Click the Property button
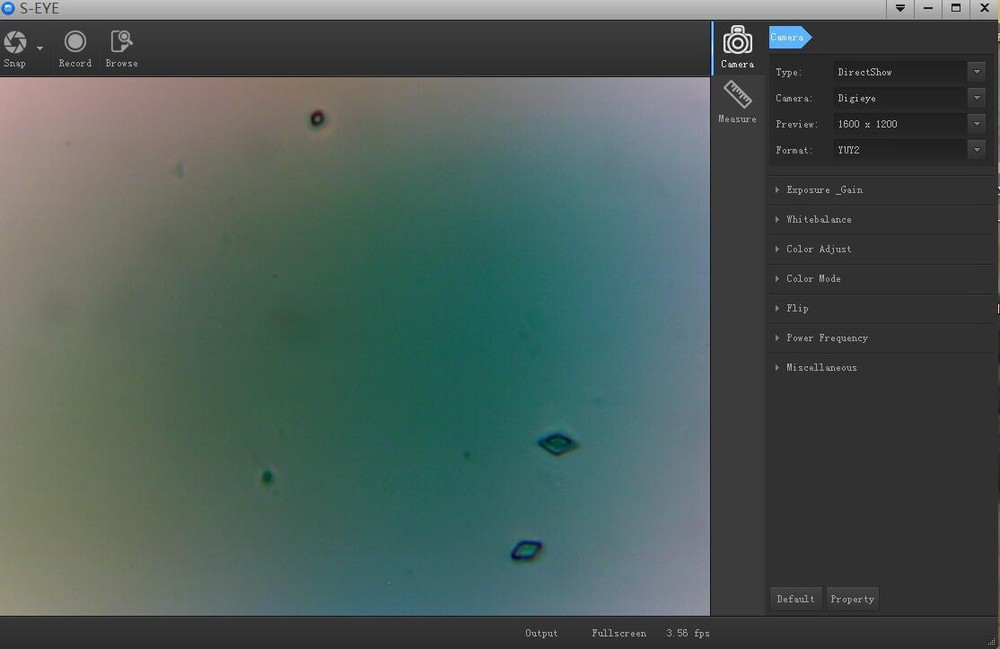This screenshot has height=649, width=1000. [x=852, y=599]
